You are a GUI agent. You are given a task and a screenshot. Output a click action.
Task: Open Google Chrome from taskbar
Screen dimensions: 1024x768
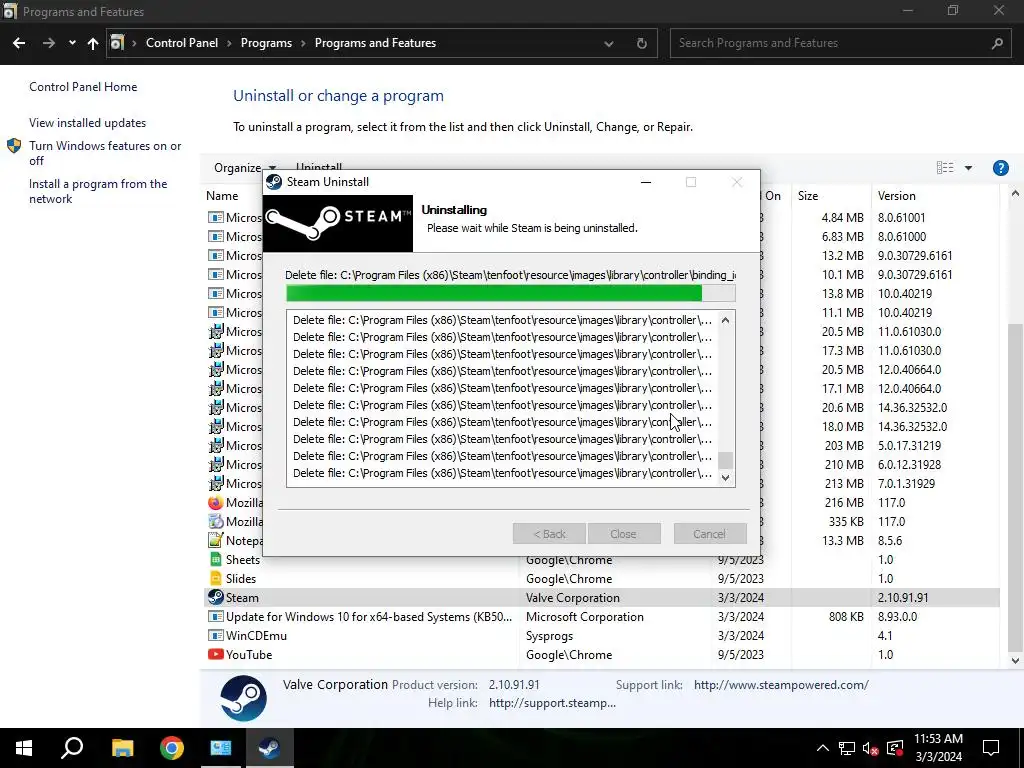[171, 748]
